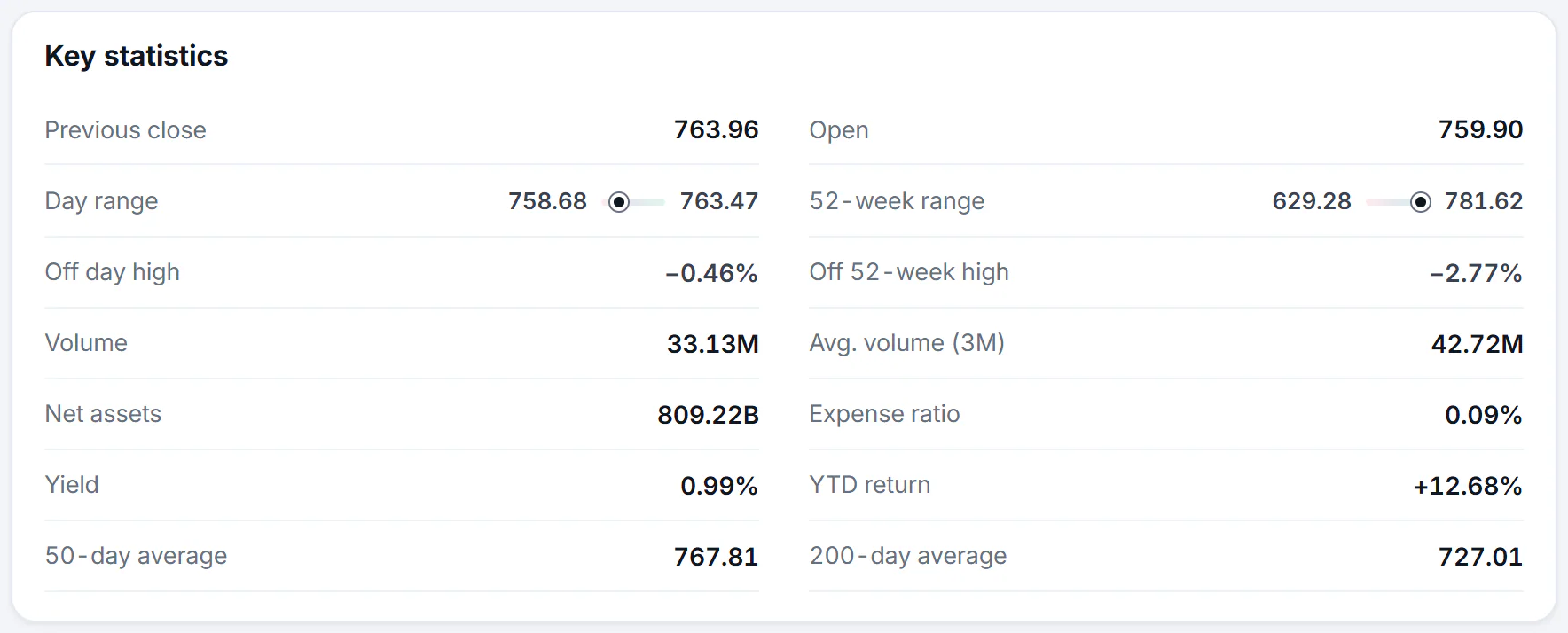This screenshot has width=1568, height=633.
Task: Click the 200-day average label
Action: [909, 556]
